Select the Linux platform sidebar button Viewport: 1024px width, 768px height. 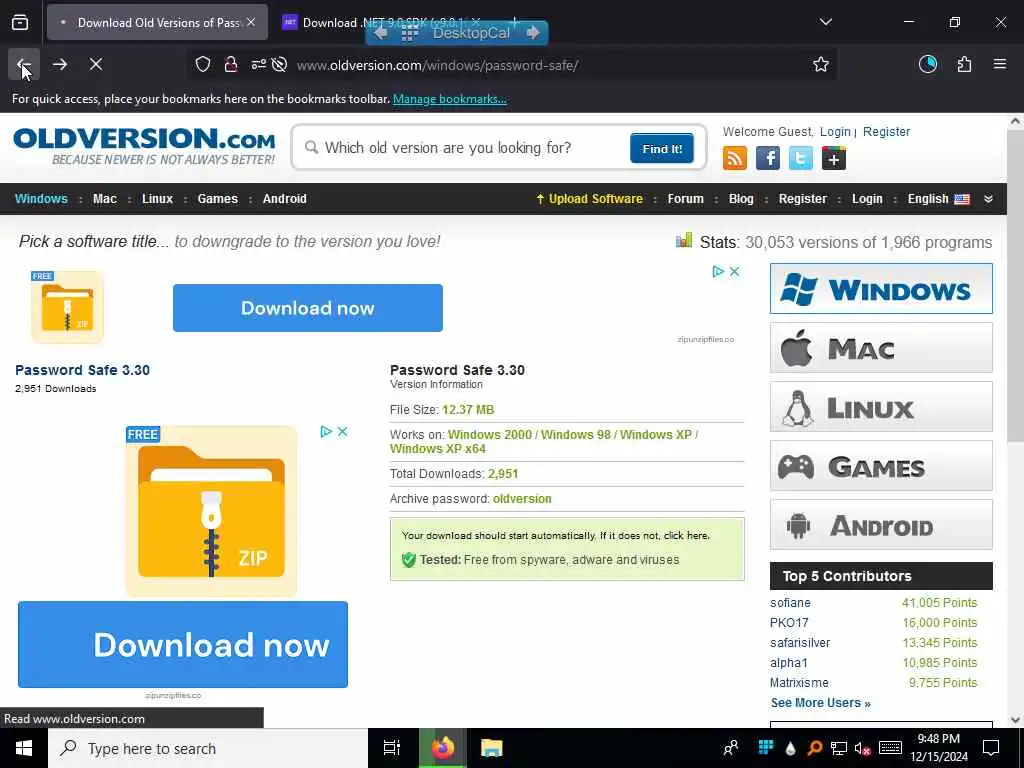tap(881, 407)
